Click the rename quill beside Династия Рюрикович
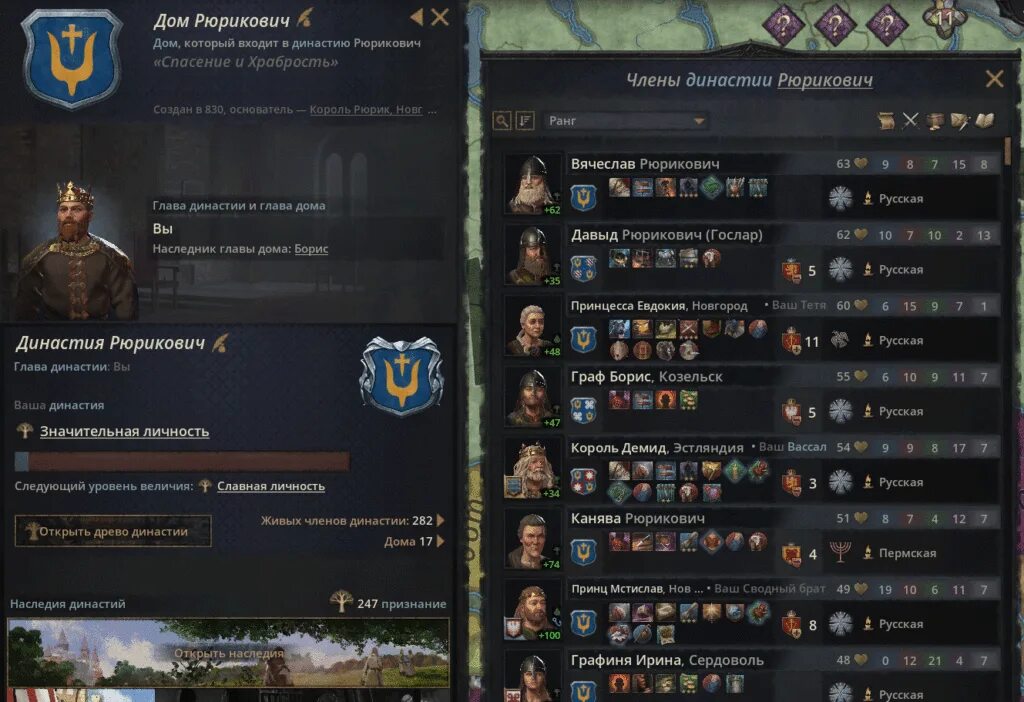 pos(220,342)
